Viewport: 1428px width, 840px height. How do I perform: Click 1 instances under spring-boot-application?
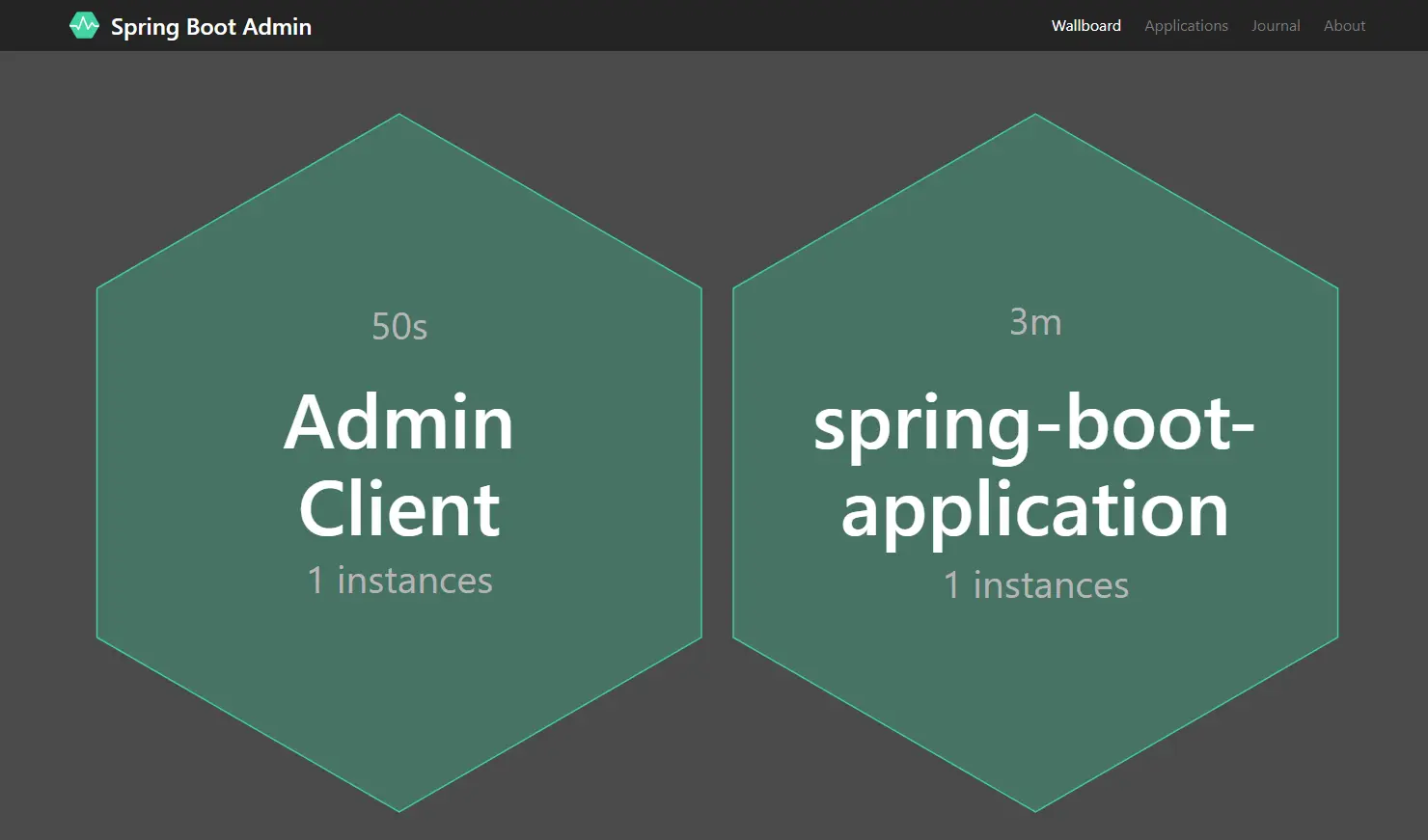1035,585
